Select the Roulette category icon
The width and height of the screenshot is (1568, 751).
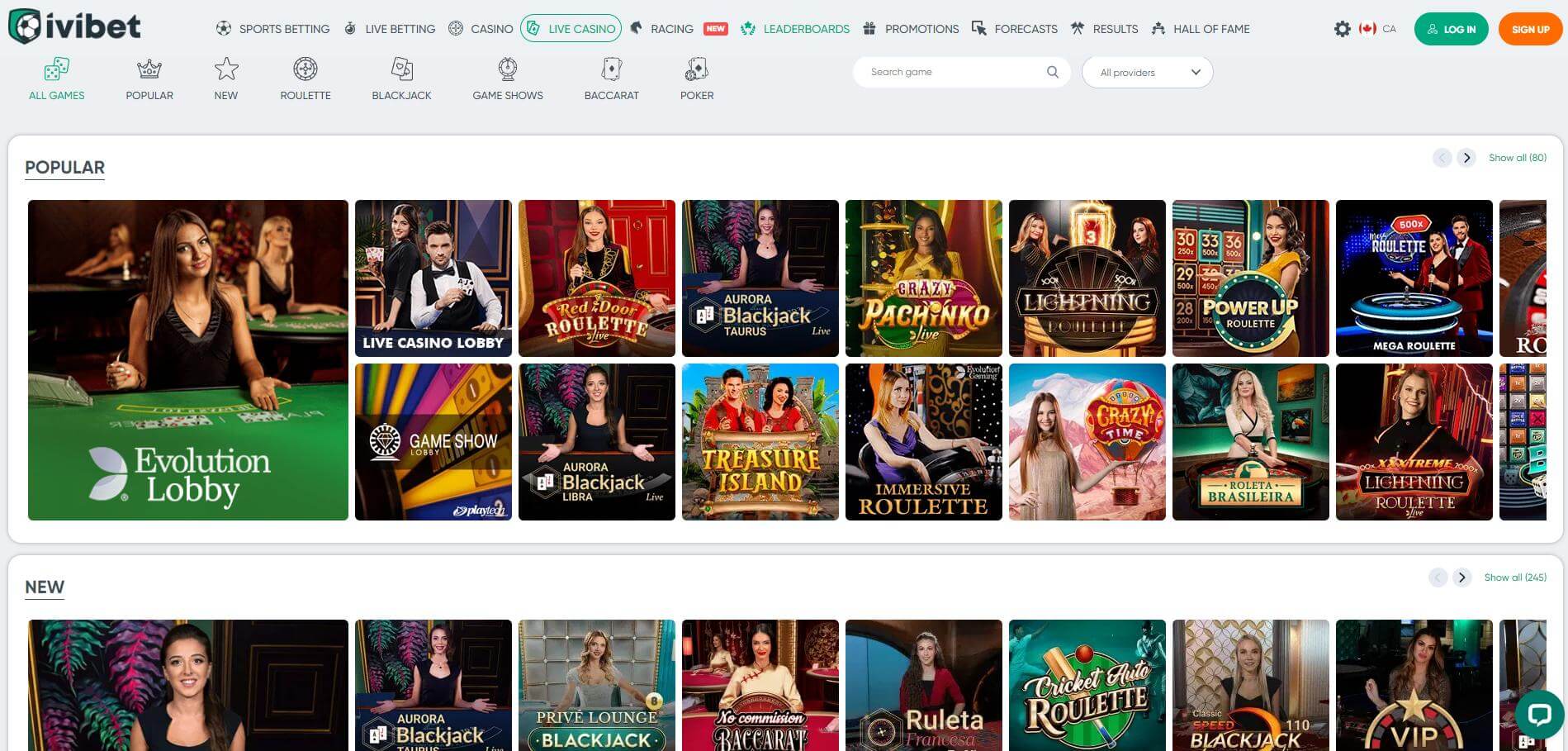(305, 69)
